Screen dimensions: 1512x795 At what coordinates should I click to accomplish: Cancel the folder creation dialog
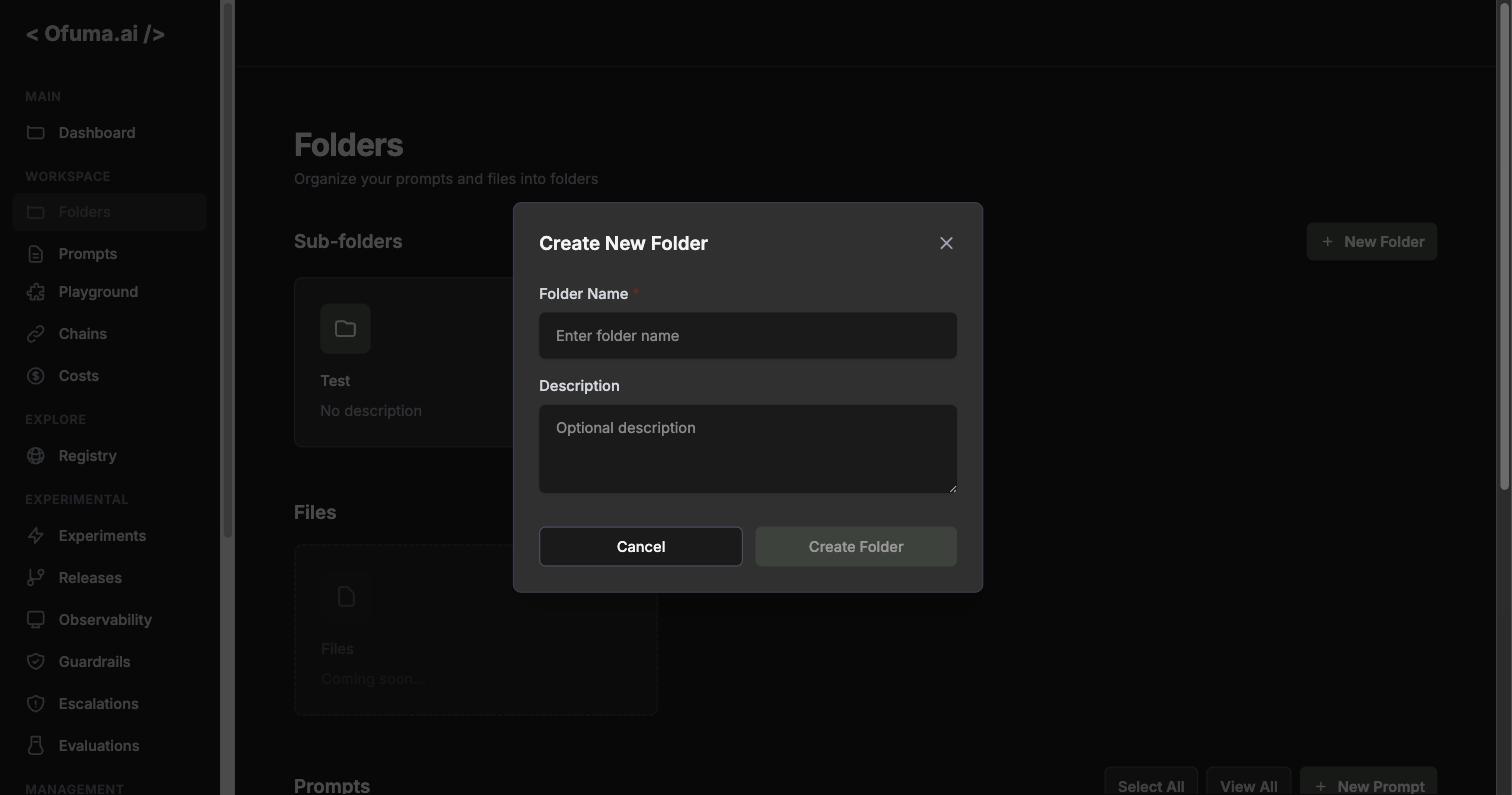(641, 547)
